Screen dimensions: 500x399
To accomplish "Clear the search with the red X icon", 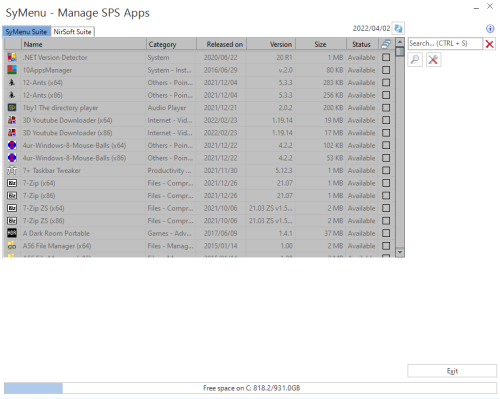I will coord(490,44).
